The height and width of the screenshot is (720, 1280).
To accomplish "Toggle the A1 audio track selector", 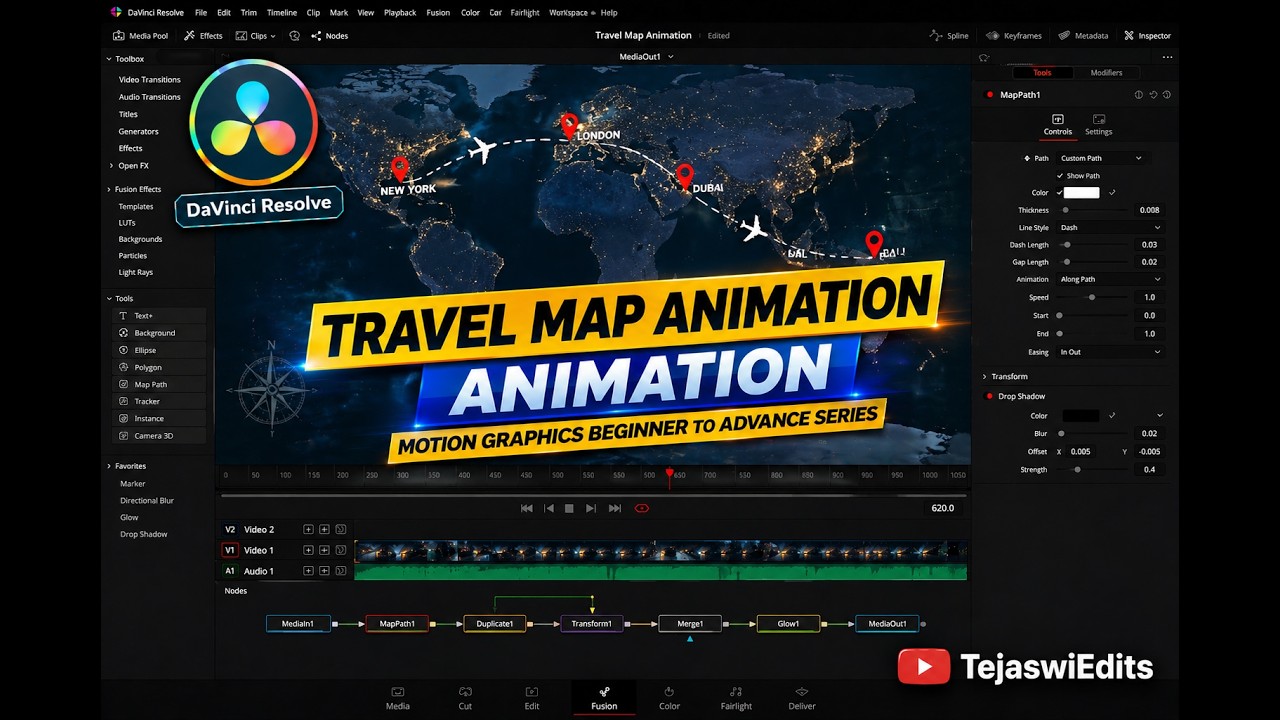I will pyautogui.click(x=230, y=571).
